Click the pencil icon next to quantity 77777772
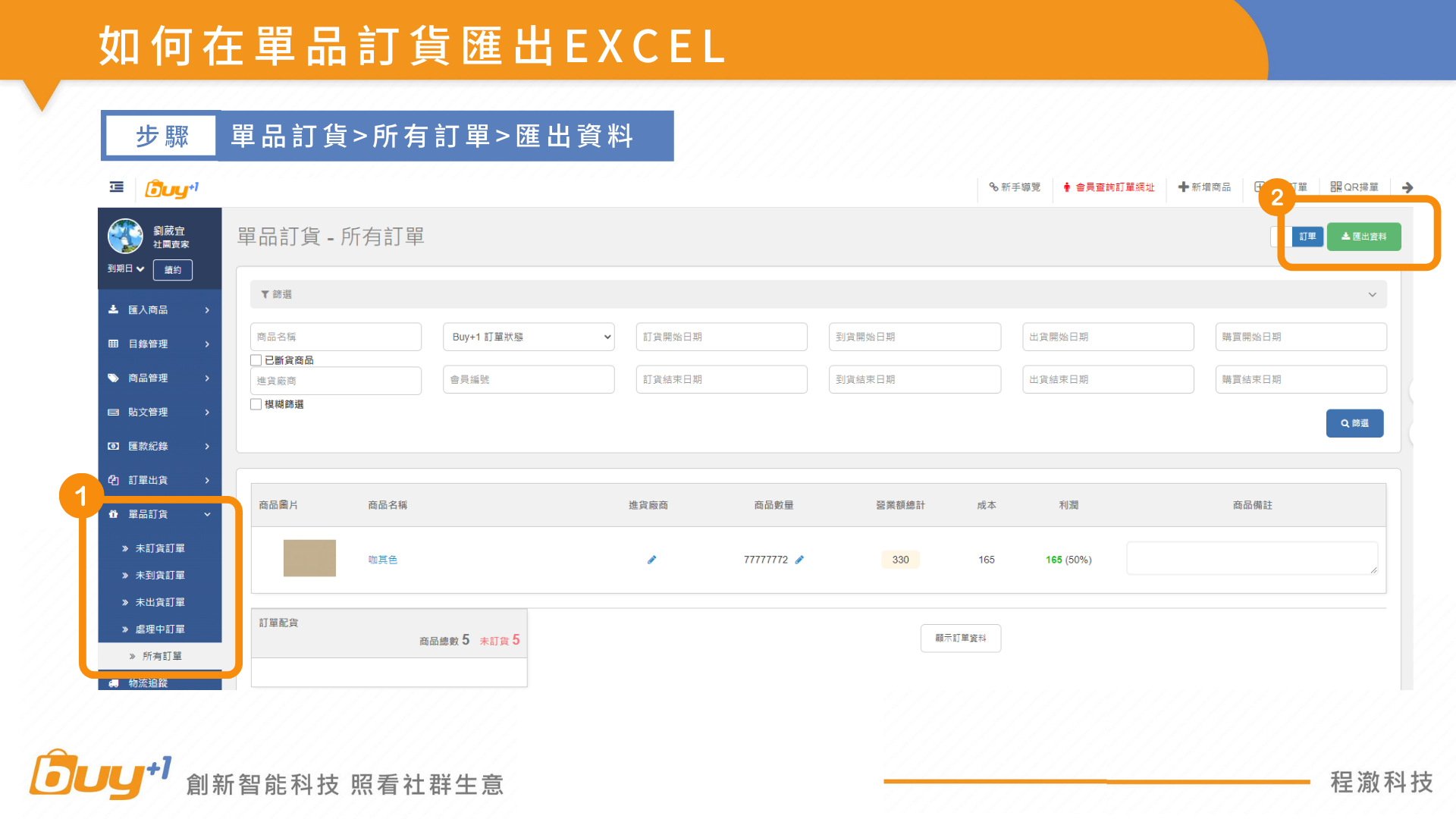 pos(799,560)
